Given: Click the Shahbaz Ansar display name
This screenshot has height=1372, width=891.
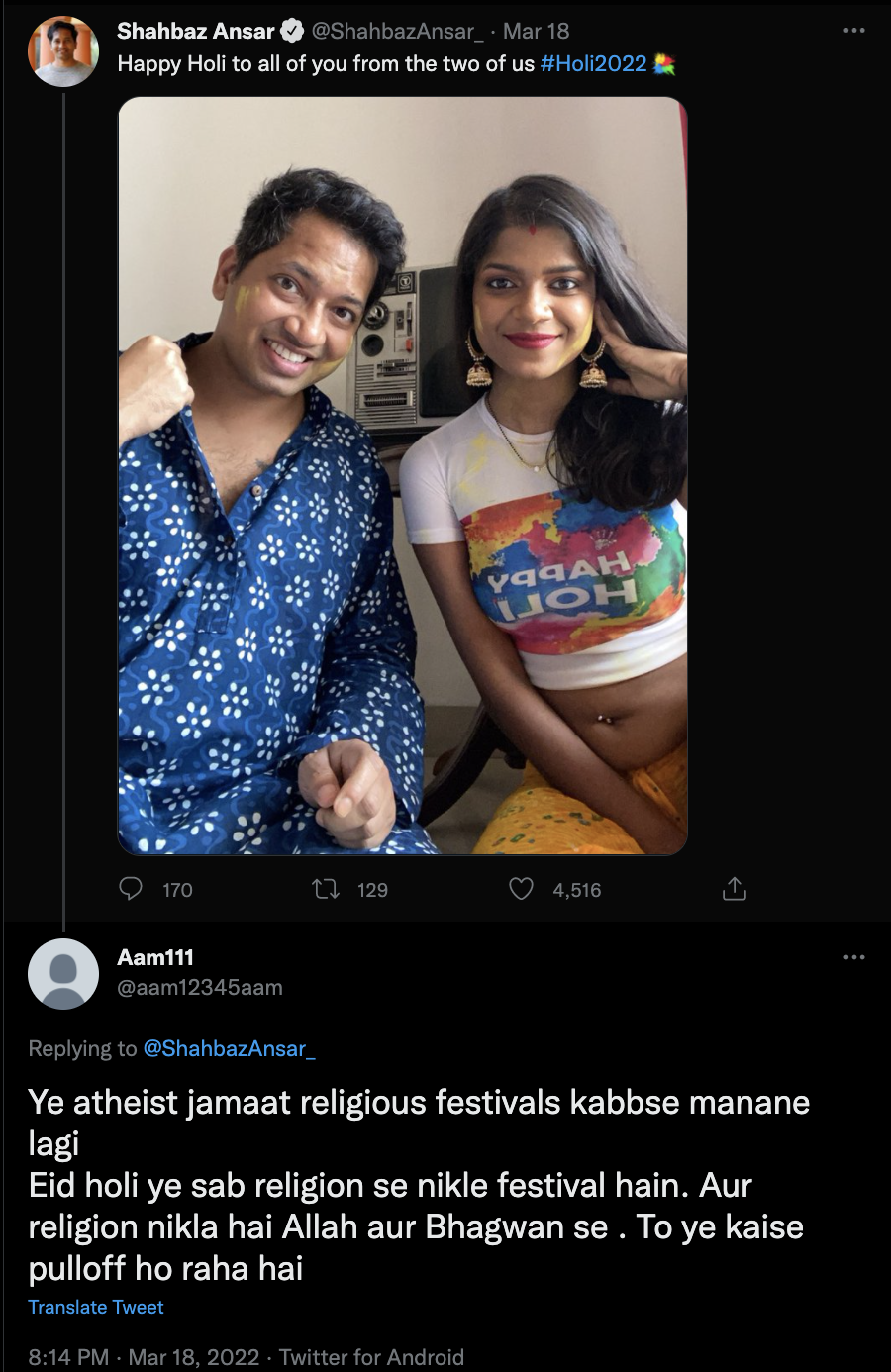Looking at the screenshot, I should (x=196, y=31).
